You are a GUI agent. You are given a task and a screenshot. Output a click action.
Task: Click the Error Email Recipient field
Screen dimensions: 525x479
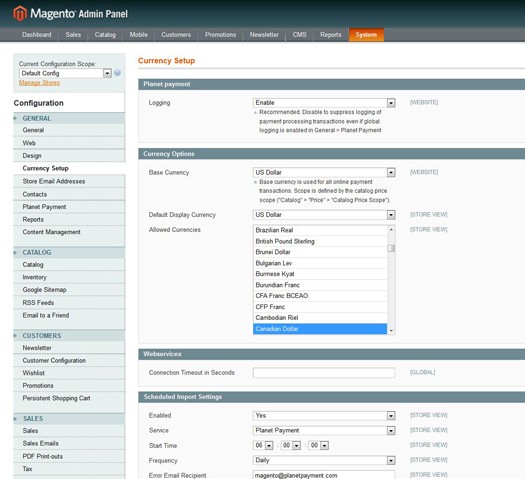(x=324, y=475)
